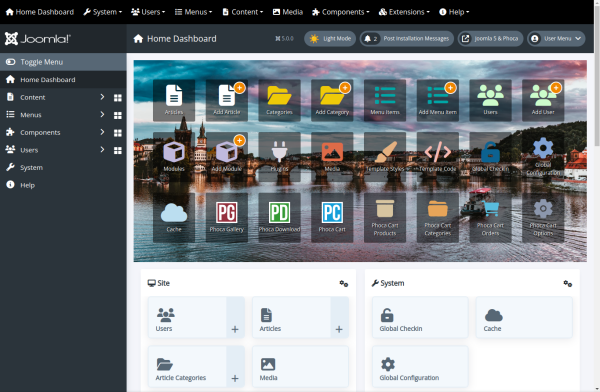
Task: Open the Help menu in the top bar
Action: tap(454, 12)
